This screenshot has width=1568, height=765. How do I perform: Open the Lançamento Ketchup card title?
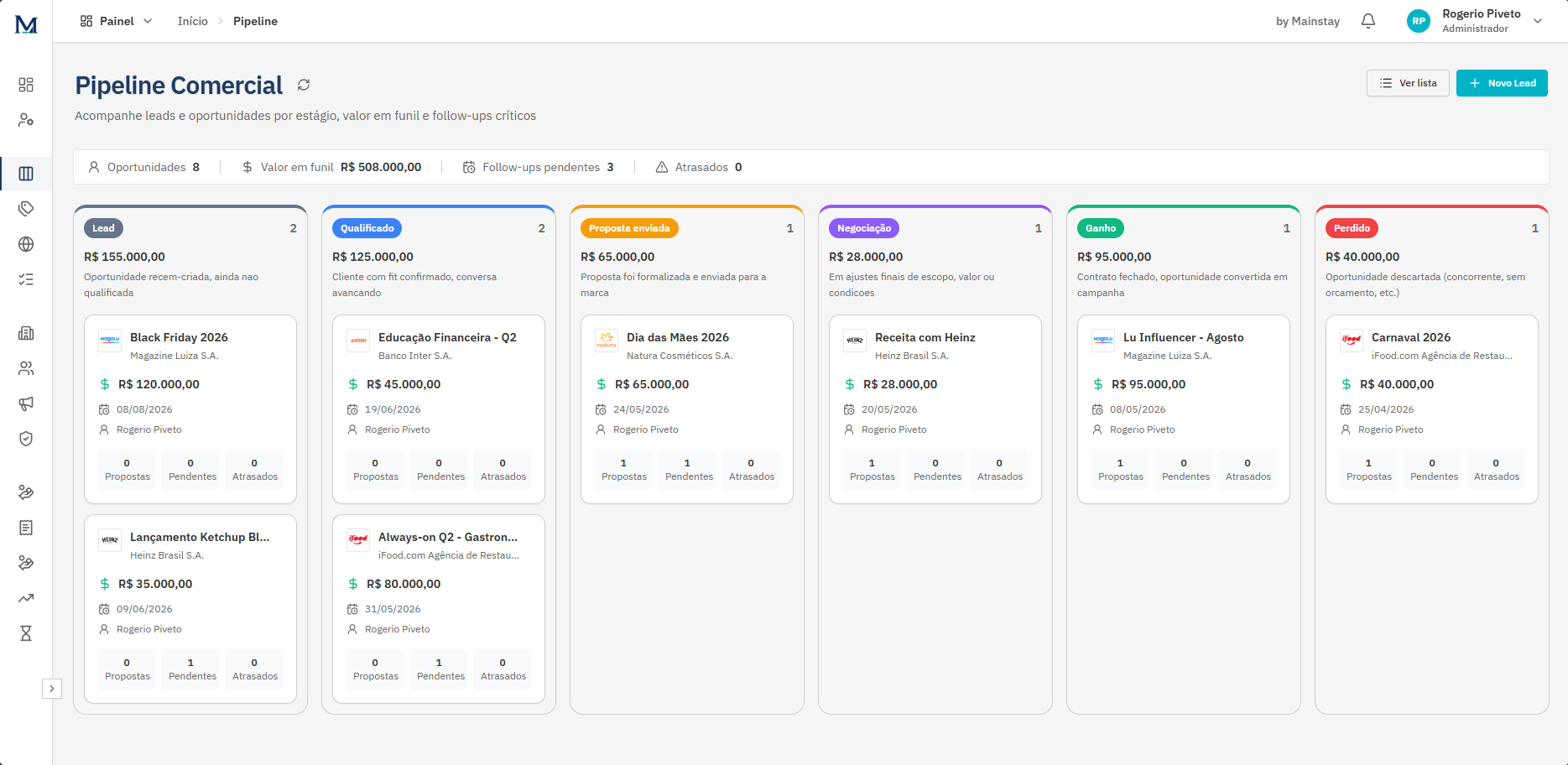click(x=200, y=537)
